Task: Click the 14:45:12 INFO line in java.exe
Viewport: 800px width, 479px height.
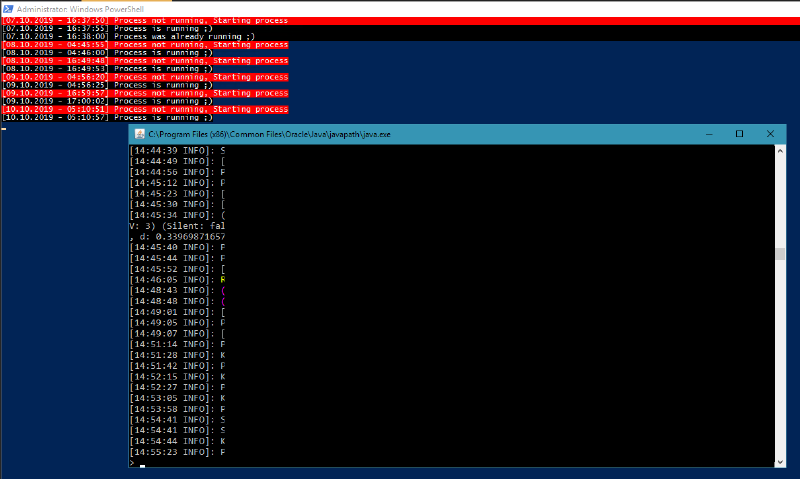Action: [x=177, y=183]
